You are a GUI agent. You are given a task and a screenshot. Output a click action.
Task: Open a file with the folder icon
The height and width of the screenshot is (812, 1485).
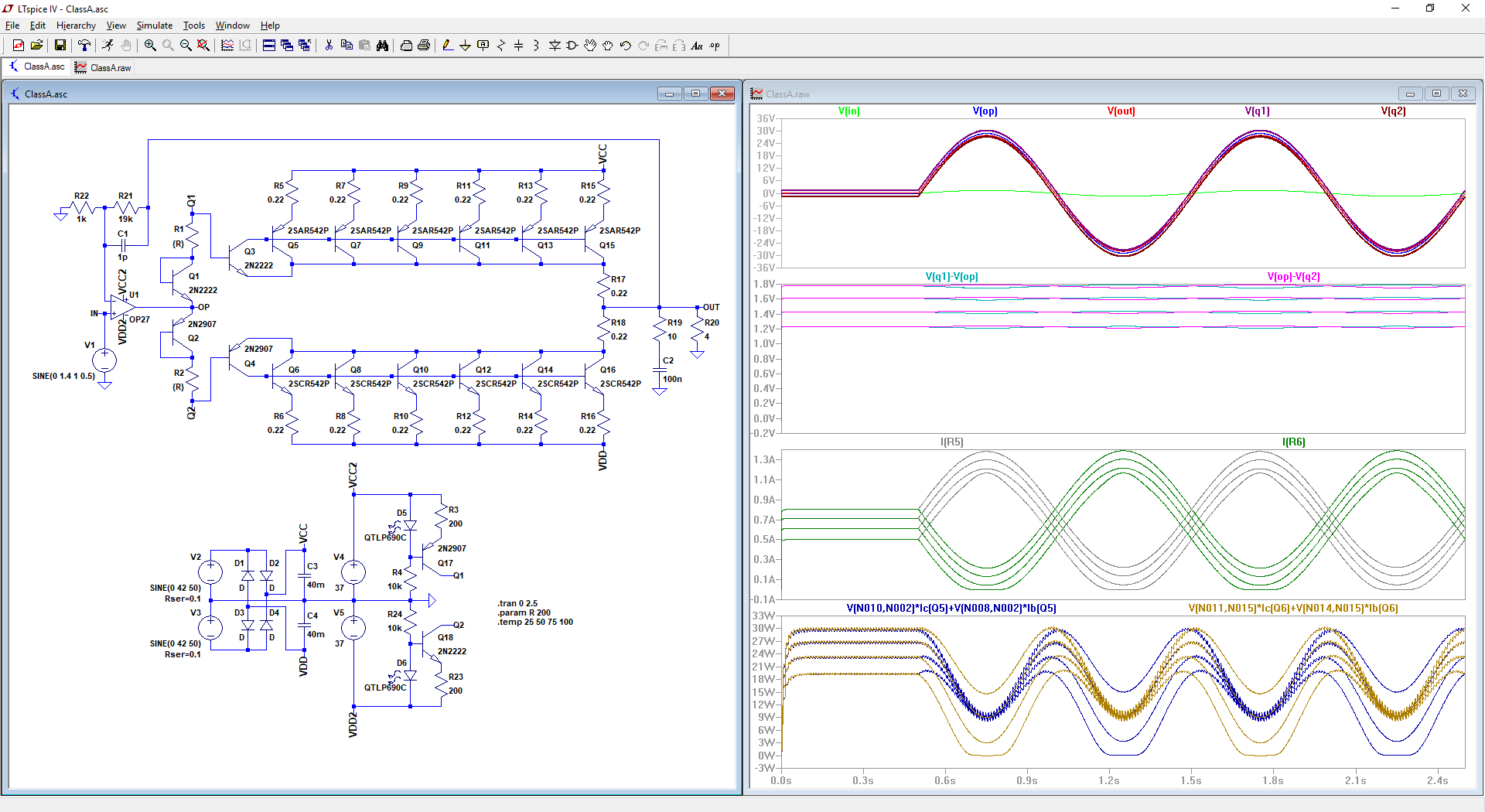[36, 46]
